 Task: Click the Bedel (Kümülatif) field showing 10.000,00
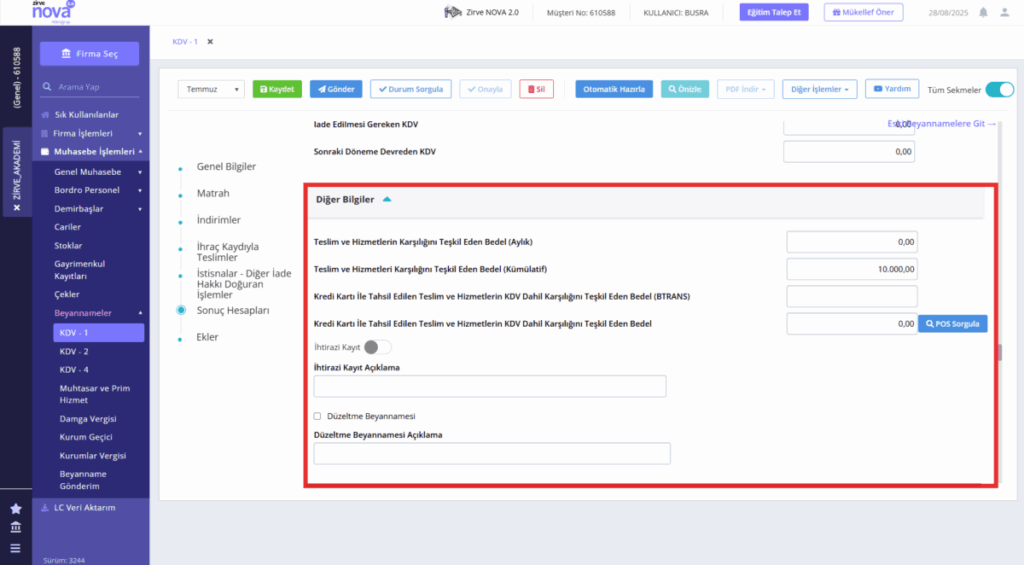click(852, 269)
